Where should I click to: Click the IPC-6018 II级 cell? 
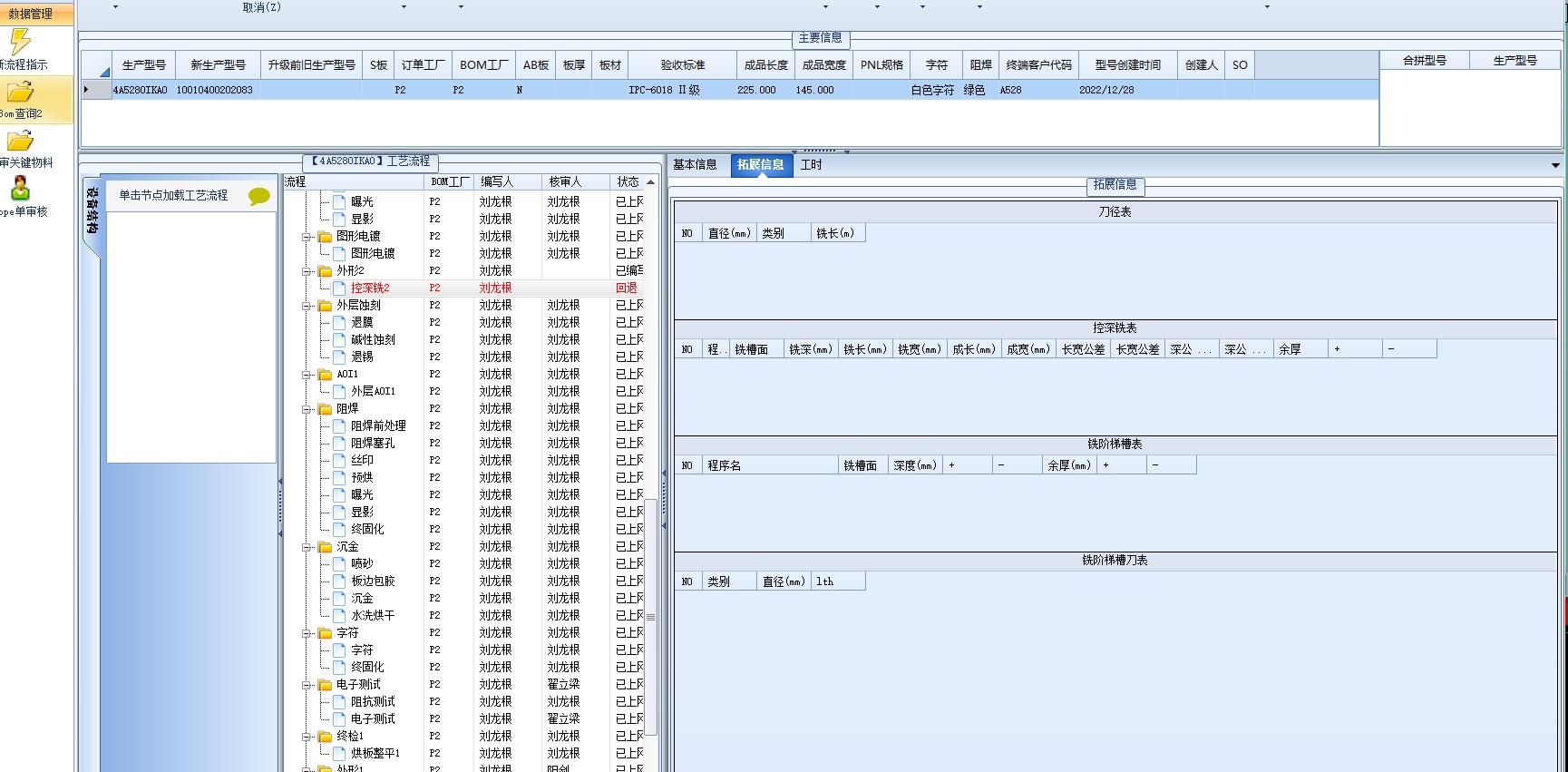tap(682, 91)
